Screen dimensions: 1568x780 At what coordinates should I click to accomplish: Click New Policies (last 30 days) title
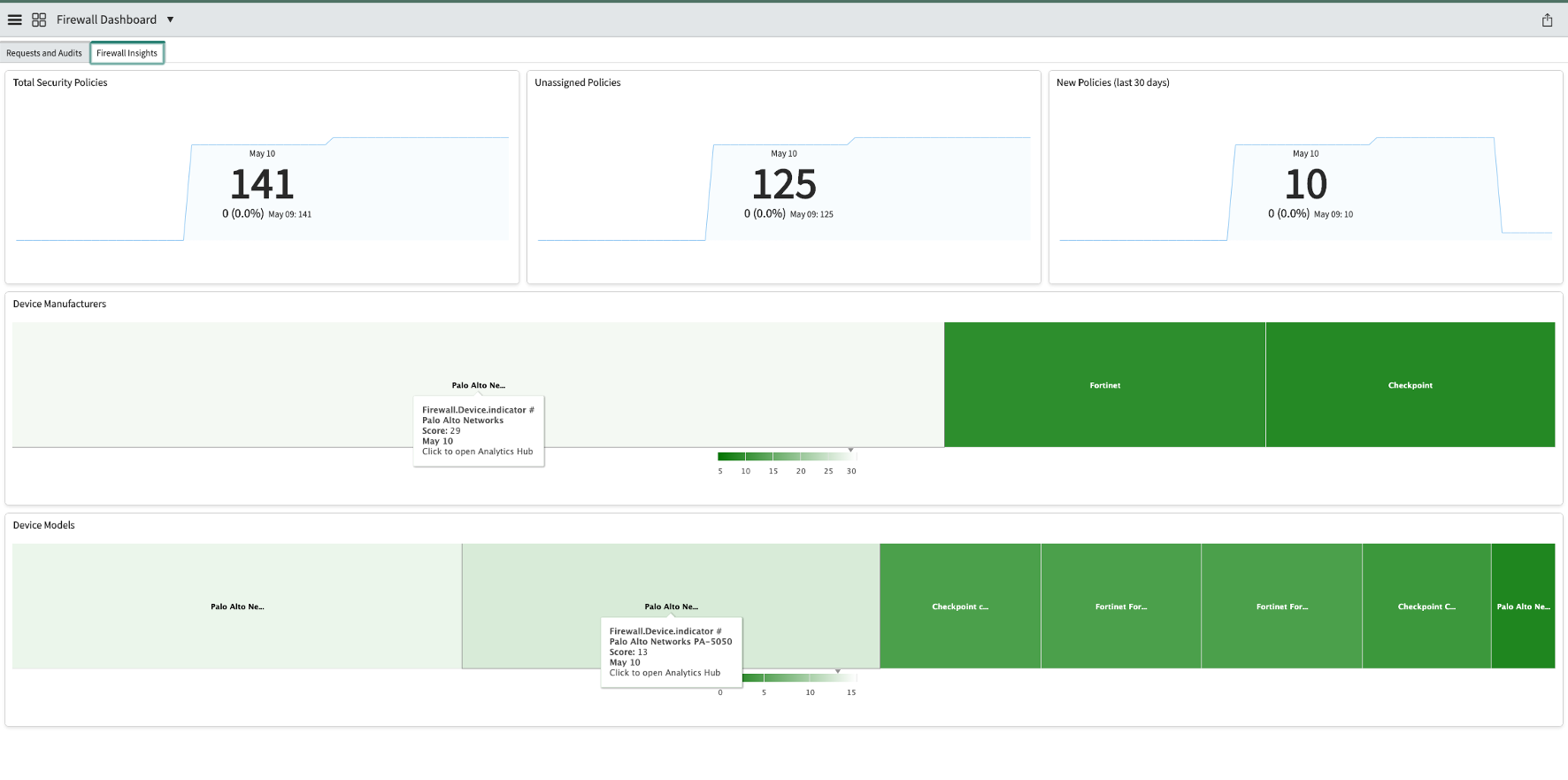tap(1113, 82)
